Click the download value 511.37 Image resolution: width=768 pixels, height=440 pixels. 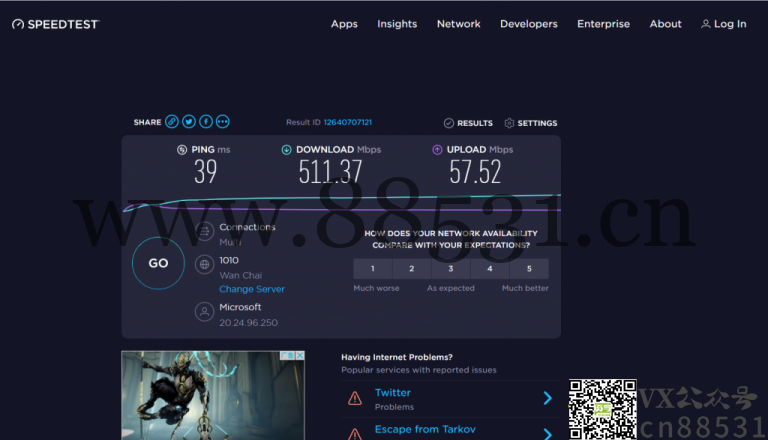coord(331,172)
